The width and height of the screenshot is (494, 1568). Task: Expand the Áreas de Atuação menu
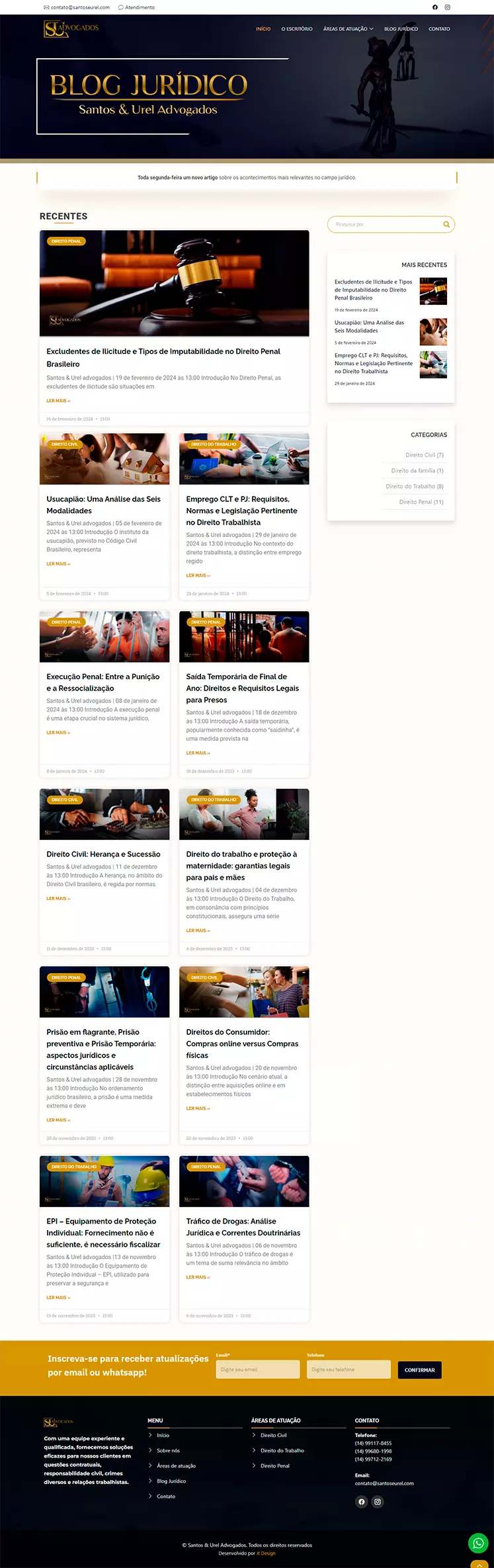click(x=349, y=29)
